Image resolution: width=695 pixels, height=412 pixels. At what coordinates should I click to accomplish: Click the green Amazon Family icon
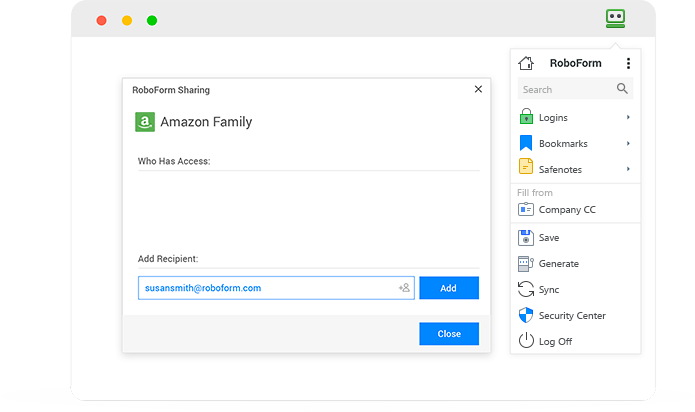click(145, 122)
